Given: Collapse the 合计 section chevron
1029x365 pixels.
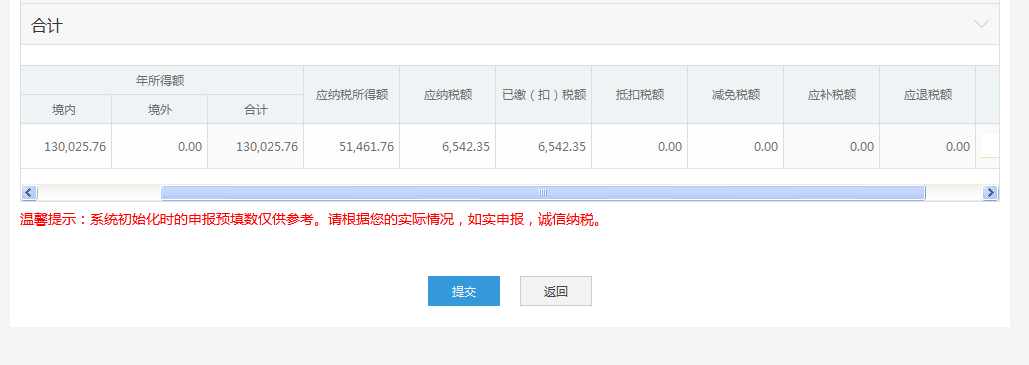Looking at the screenshot, I should [x=982, y=24].
